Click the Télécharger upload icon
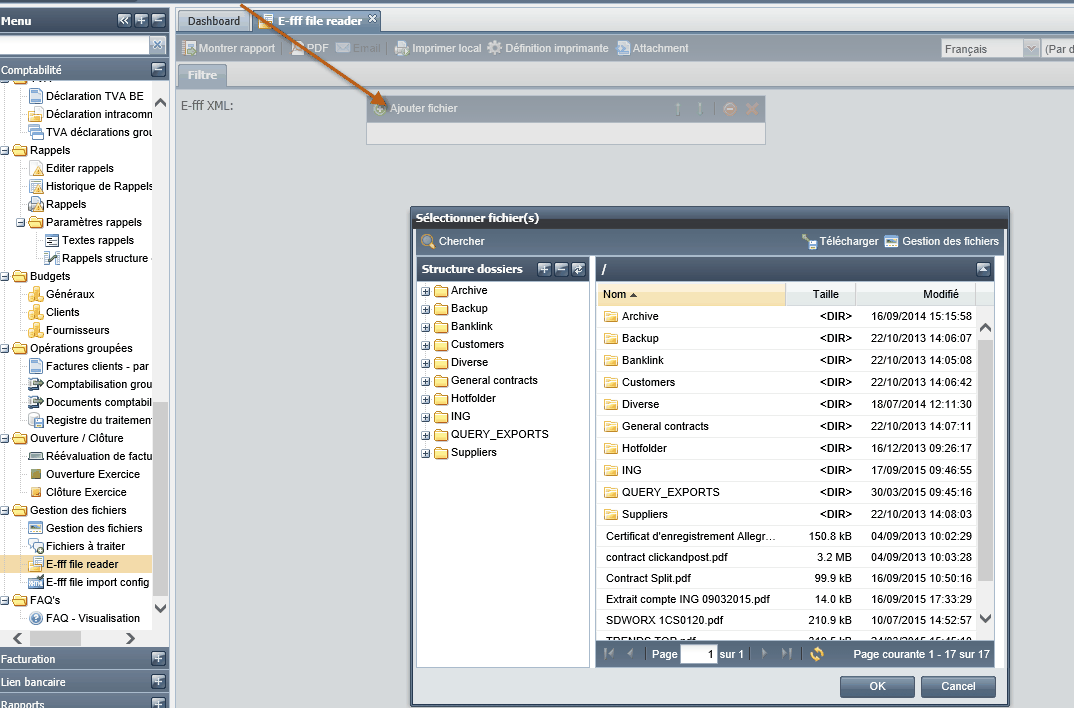This screenshot has width=1074, height=708. pos(810,242)
